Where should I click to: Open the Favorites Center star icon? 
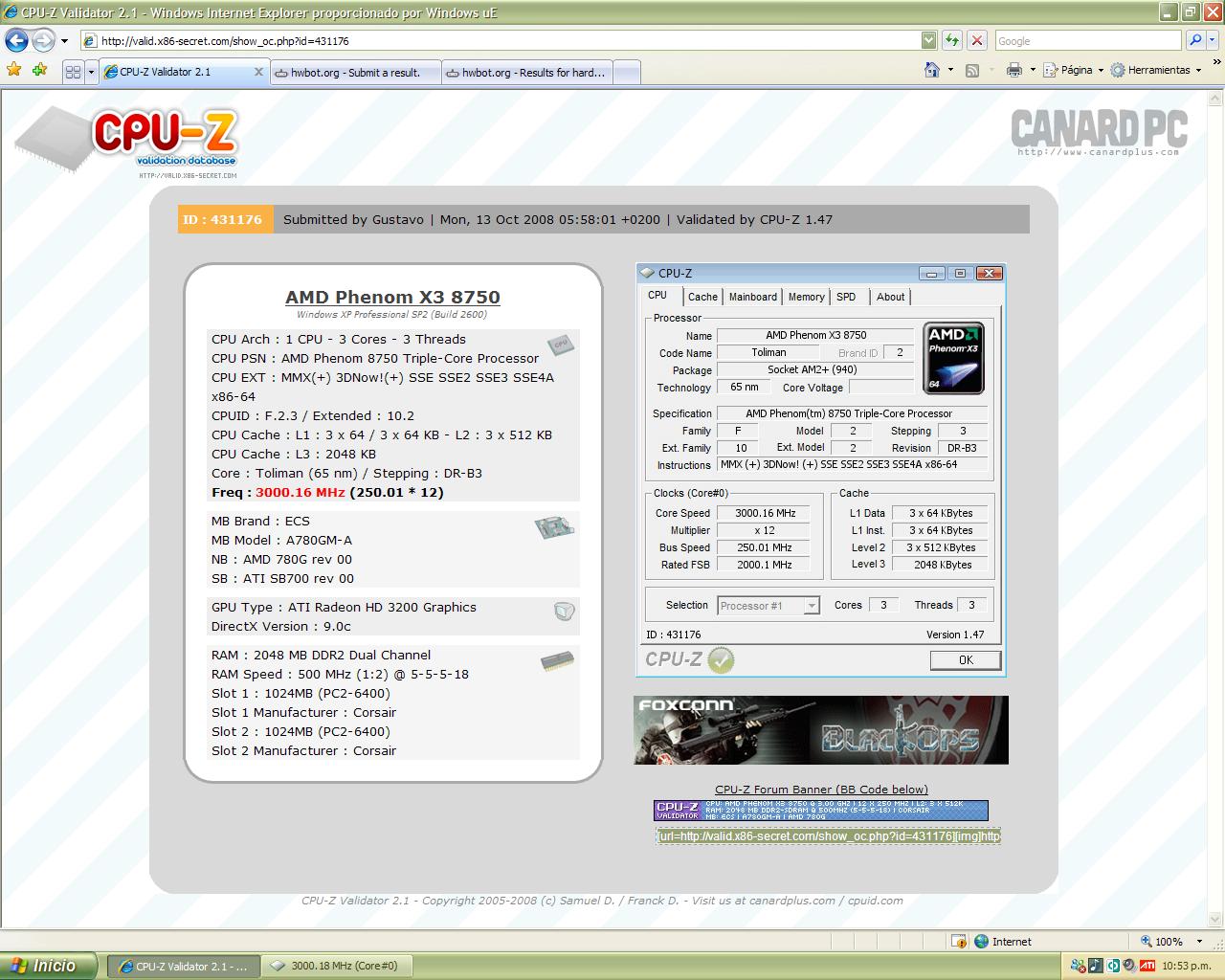click(x=13, y=70)
